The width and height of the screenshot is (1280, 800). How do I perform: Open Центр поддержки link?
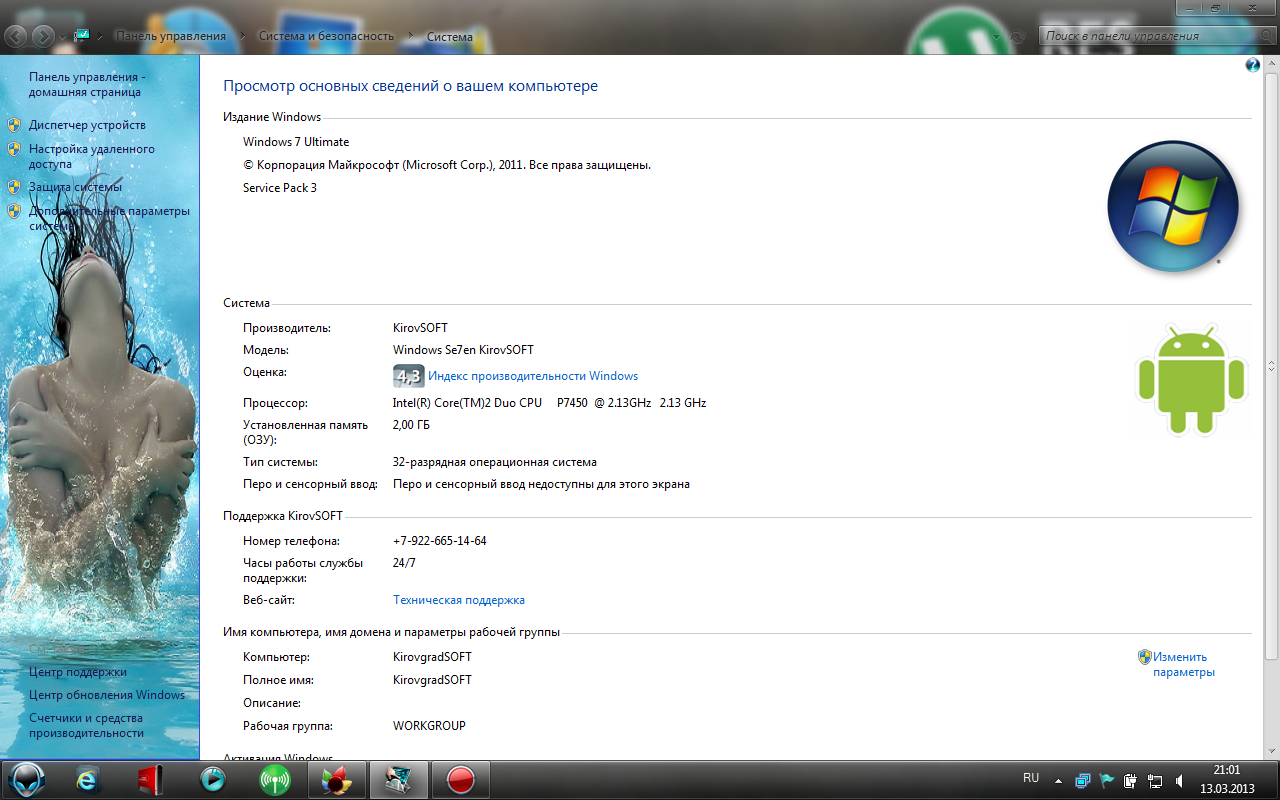tap(78, 672)
